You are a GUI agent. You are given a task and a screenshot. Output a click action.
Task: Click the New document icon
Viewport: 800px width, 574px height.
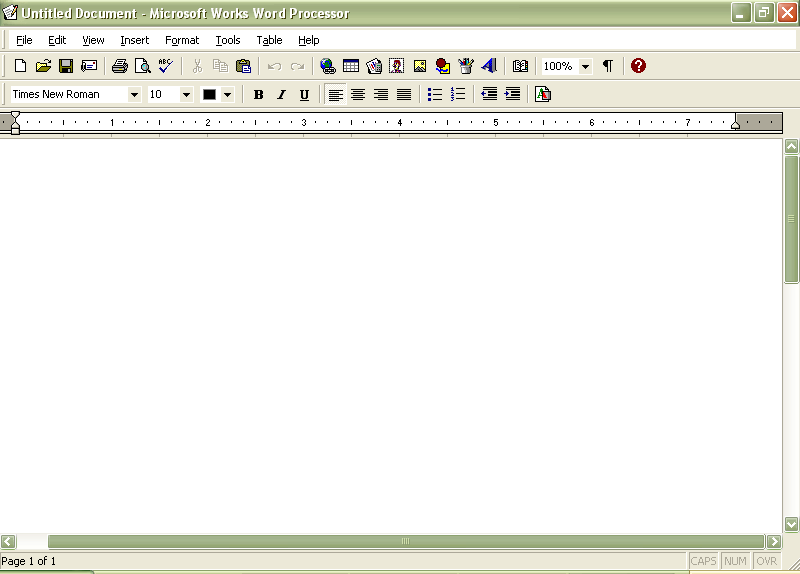[20, 66]
